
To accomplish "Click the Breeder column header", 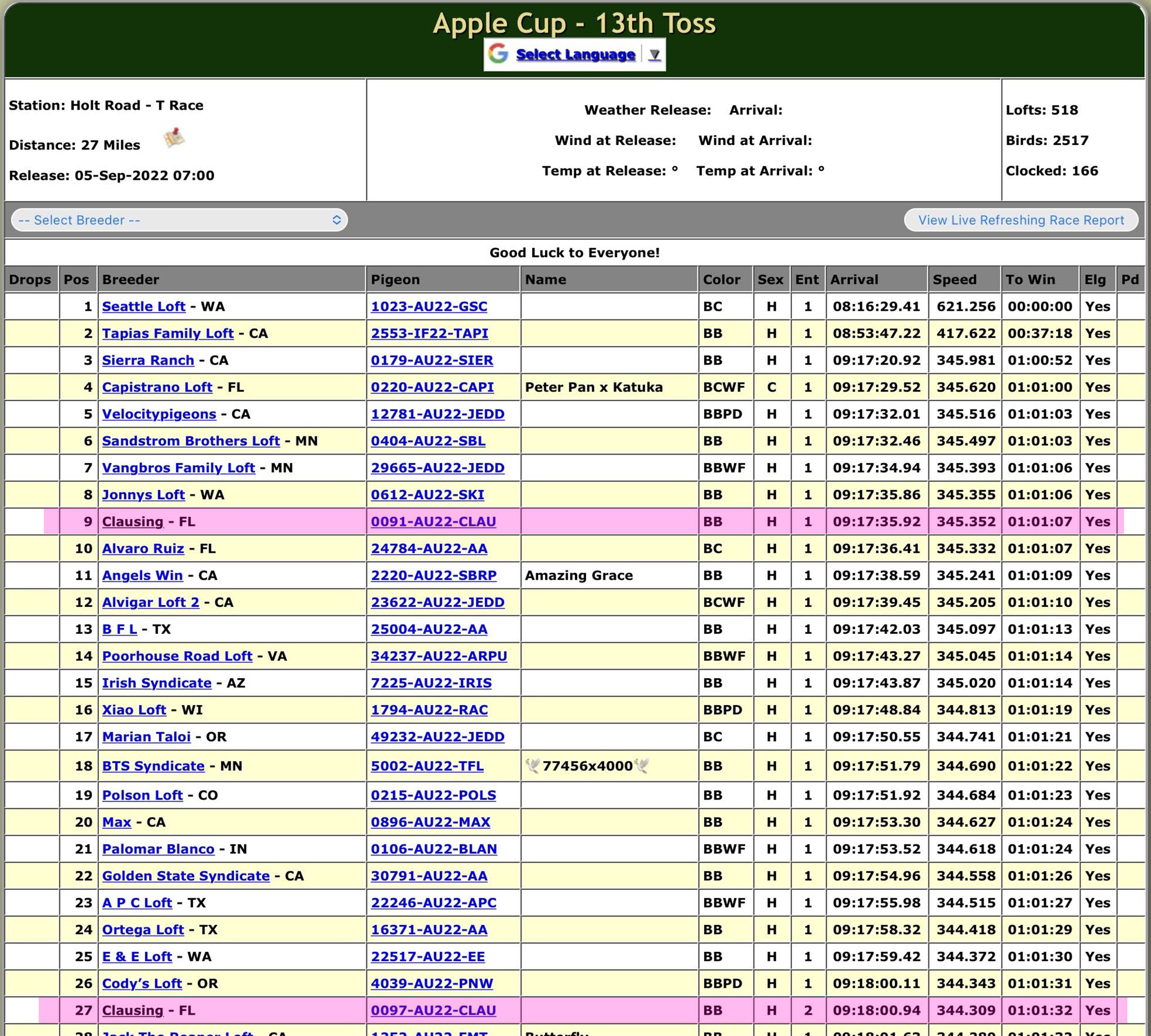I will tap(130, 279).
